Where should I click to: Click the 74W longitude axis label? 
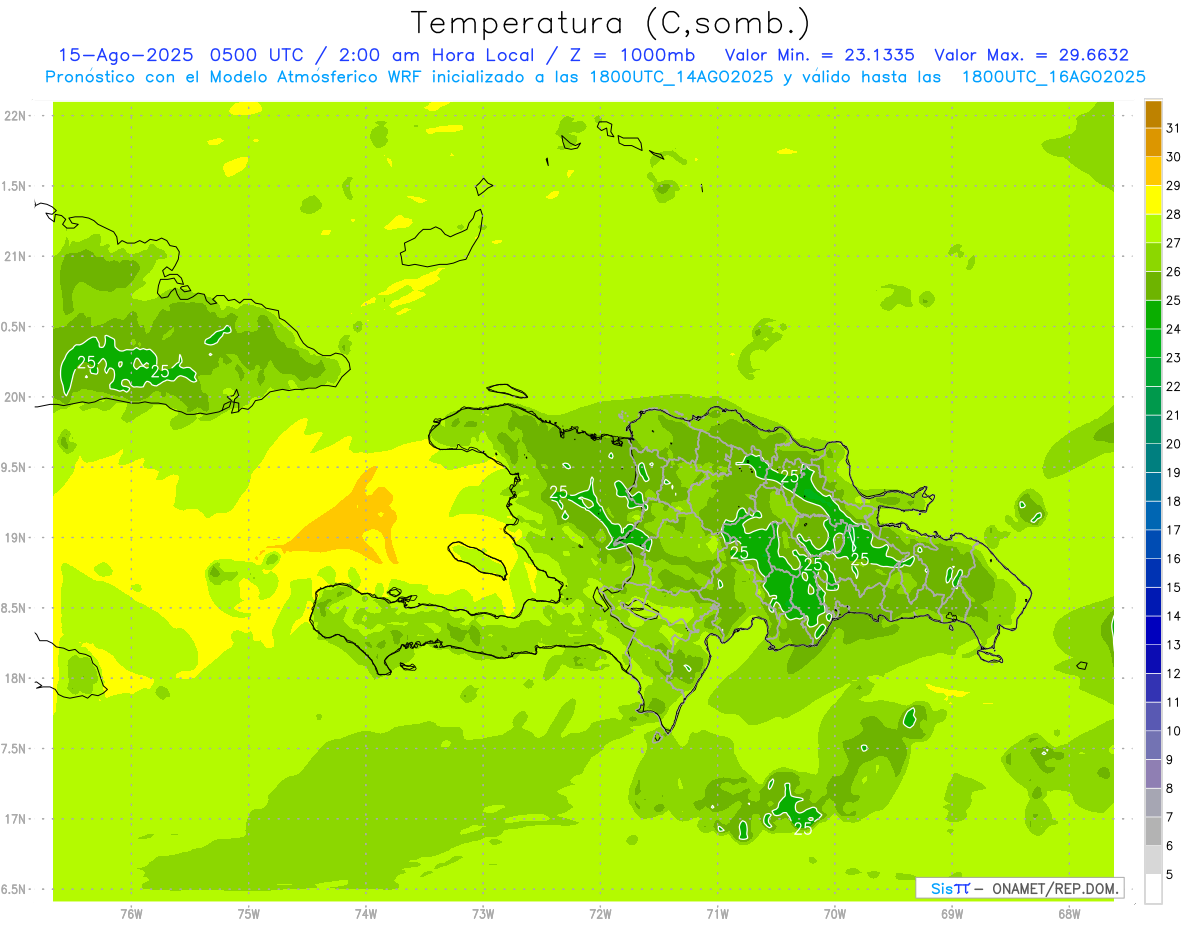366,914
